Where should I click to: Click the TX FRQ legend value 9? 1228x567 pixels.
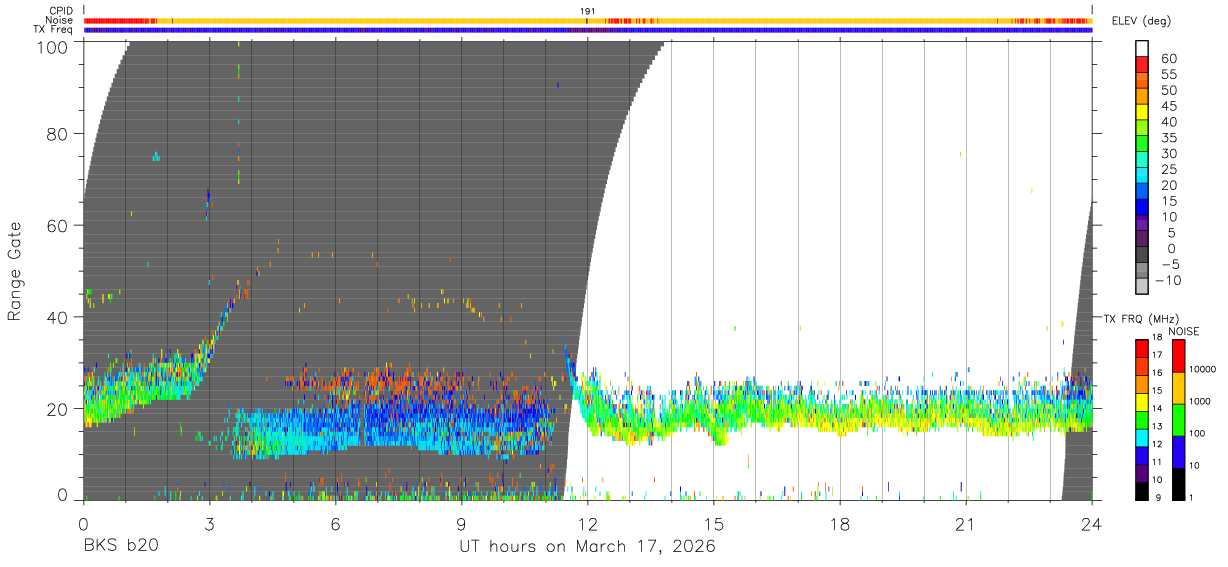click(1160, 500)
